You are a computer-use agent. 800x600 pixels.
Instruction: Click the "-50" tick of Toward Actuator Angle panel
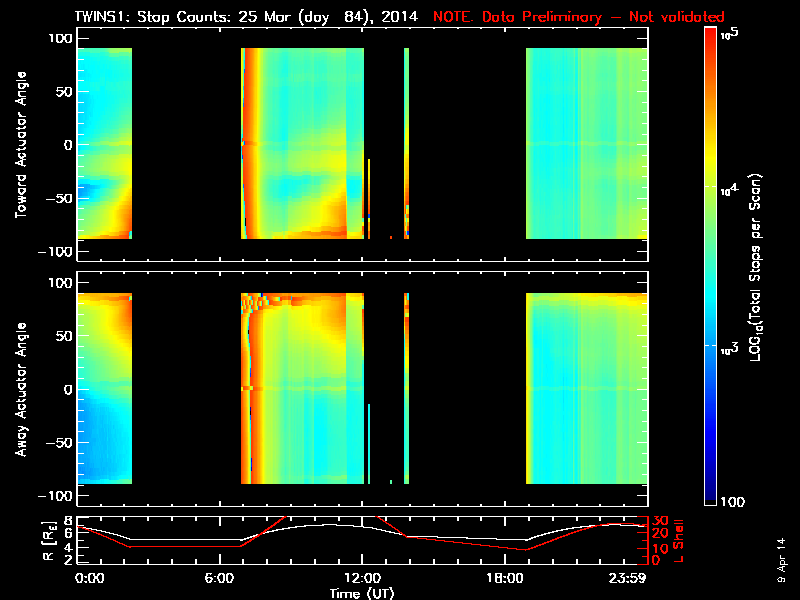59,198
